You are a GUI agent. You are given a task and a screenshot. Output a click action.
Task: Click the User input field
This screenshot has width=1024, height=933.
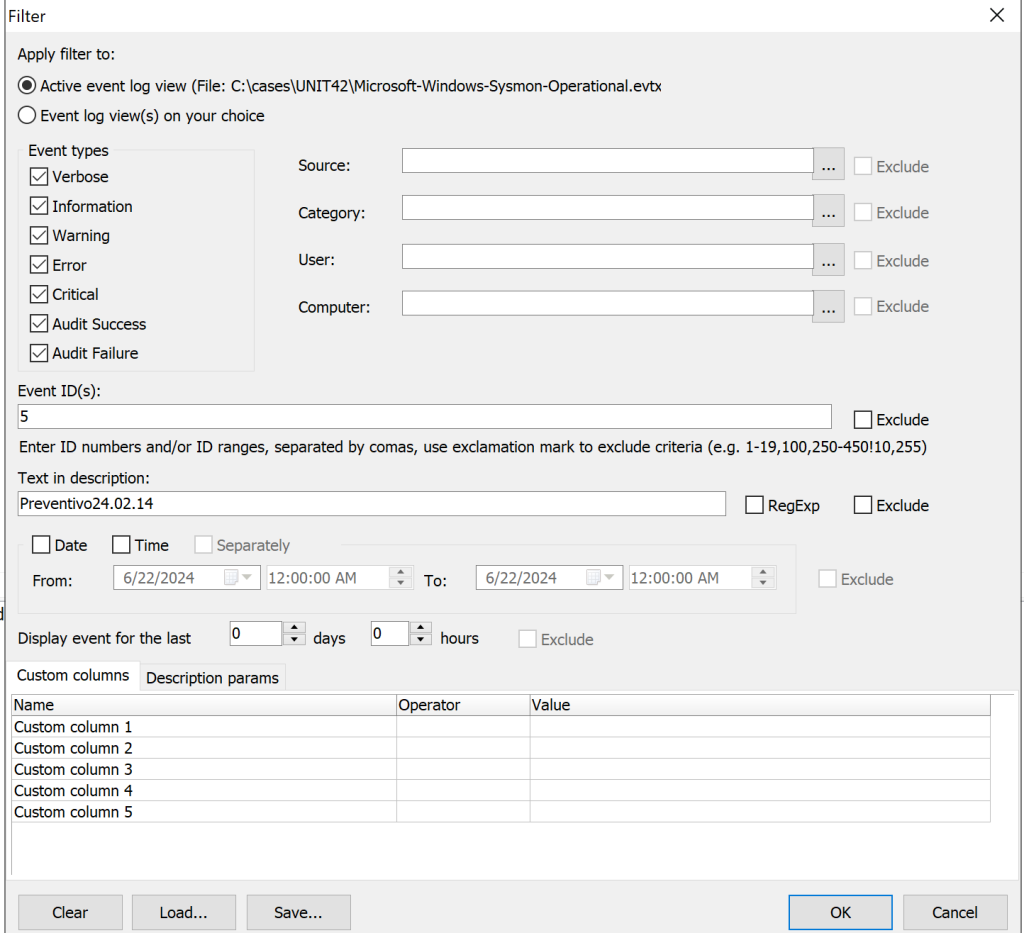click(607, 256)
